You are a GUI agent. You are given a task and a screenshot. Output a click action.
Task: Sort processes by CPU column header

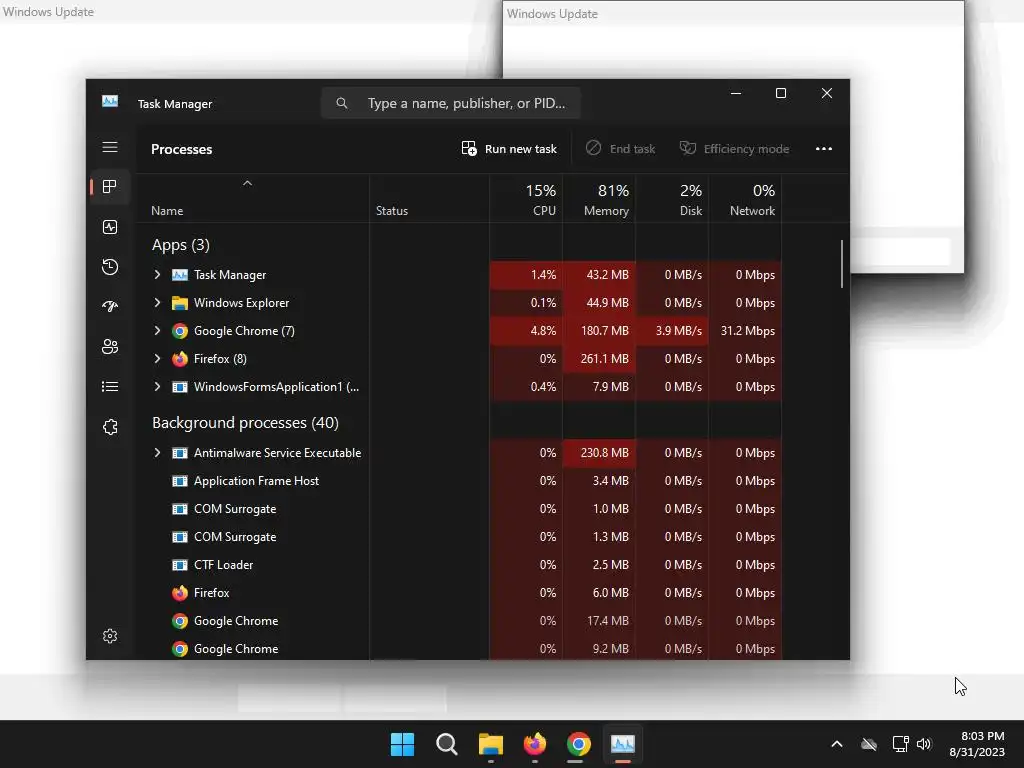(526, 199)
